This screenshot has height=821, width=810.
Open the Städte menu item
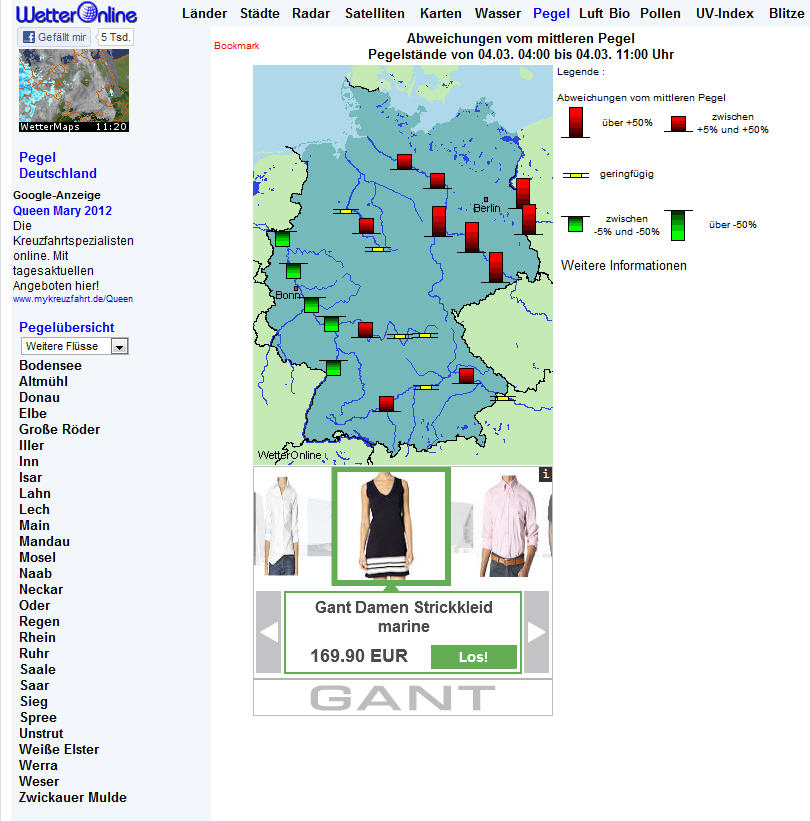coord(260,14)
